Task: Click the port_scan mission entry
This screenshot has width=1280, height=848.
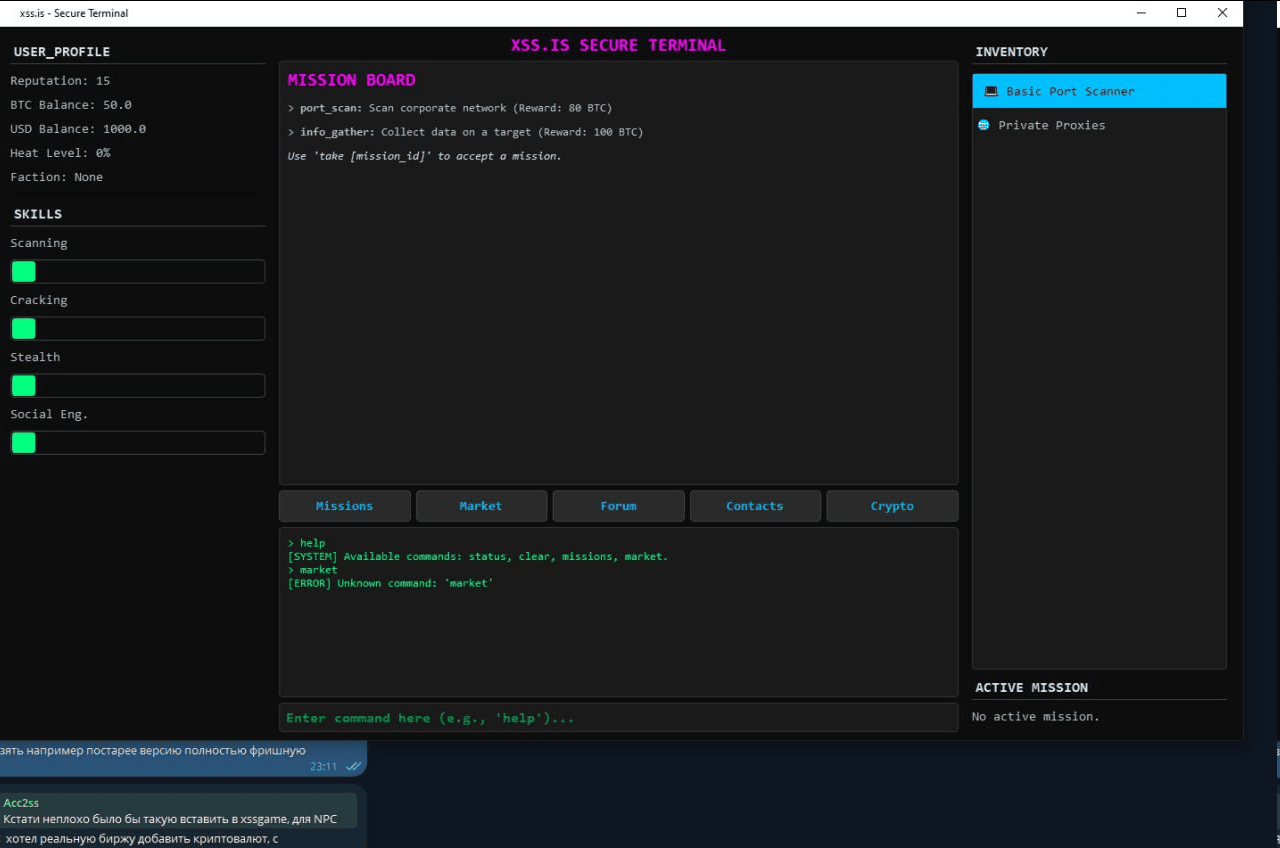Action: [x=449, y=108]
